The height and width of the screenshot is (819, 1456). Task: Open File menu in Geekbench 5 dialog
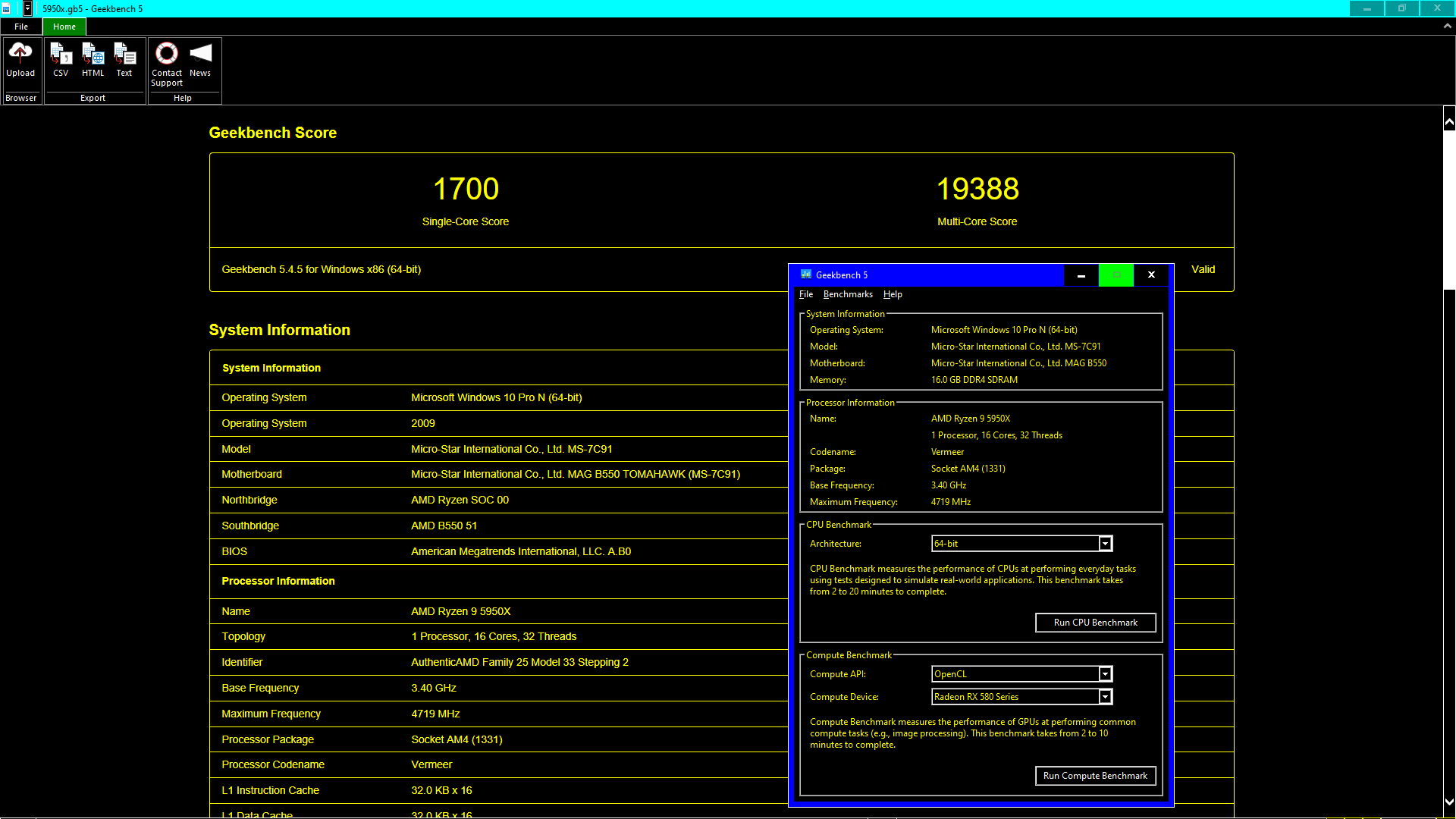pyautogui.click(x=805, y=294)
